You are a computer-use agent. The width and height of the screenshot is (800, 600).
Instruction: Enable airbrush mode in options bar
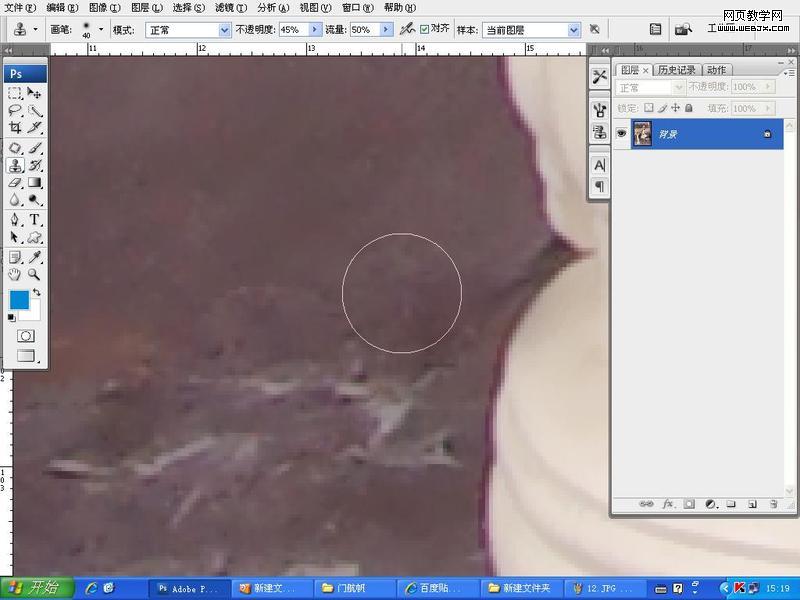(x=406, y=29)
